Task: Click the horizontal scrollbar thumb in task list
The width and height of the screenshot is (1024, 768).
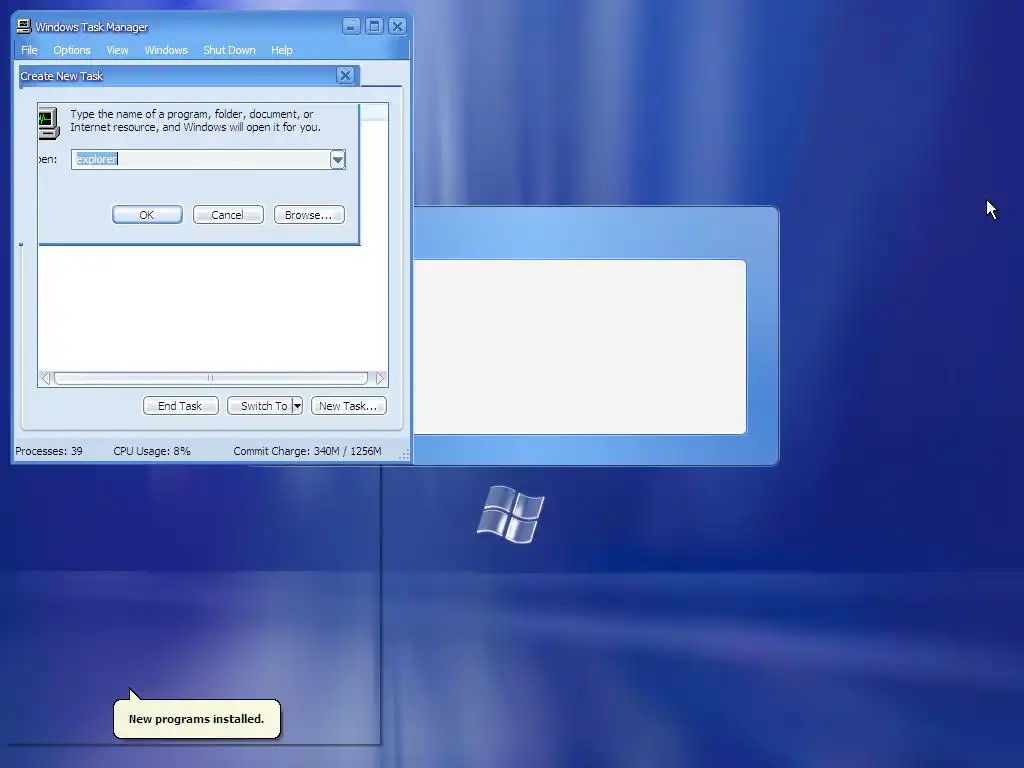Action: coord(210,378)
